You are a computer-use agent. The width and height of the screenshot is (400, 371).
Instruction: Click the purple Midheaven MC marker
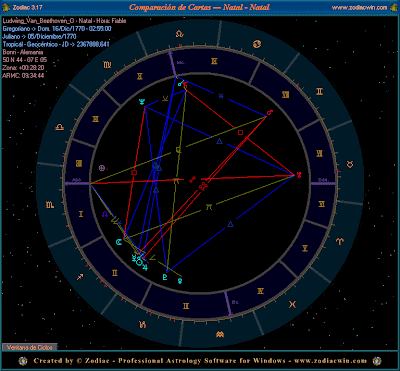174,64
